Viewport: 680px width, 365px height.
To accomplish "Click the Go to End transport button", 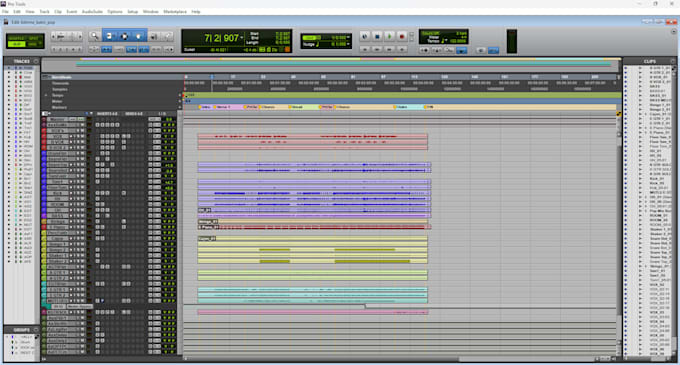I will (x=402, y=49).
